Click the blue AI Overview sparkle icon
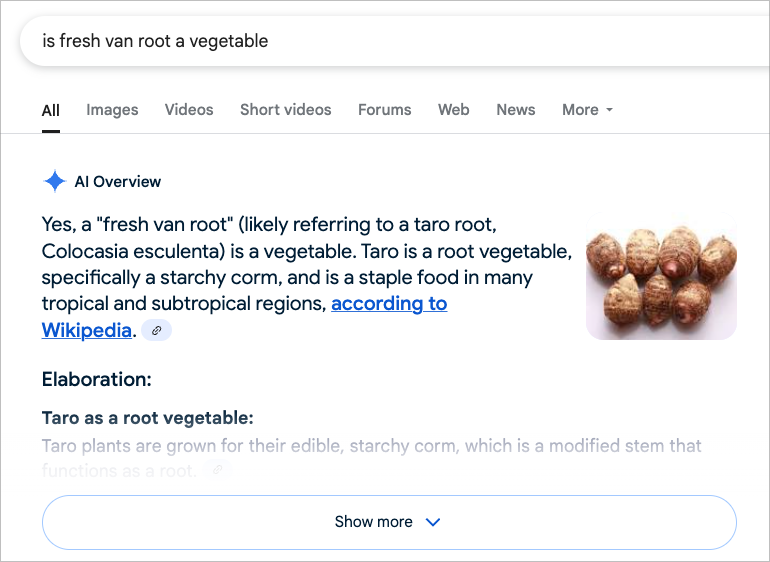The height and width of the screenshot is (562, 770). click(55, 181)
